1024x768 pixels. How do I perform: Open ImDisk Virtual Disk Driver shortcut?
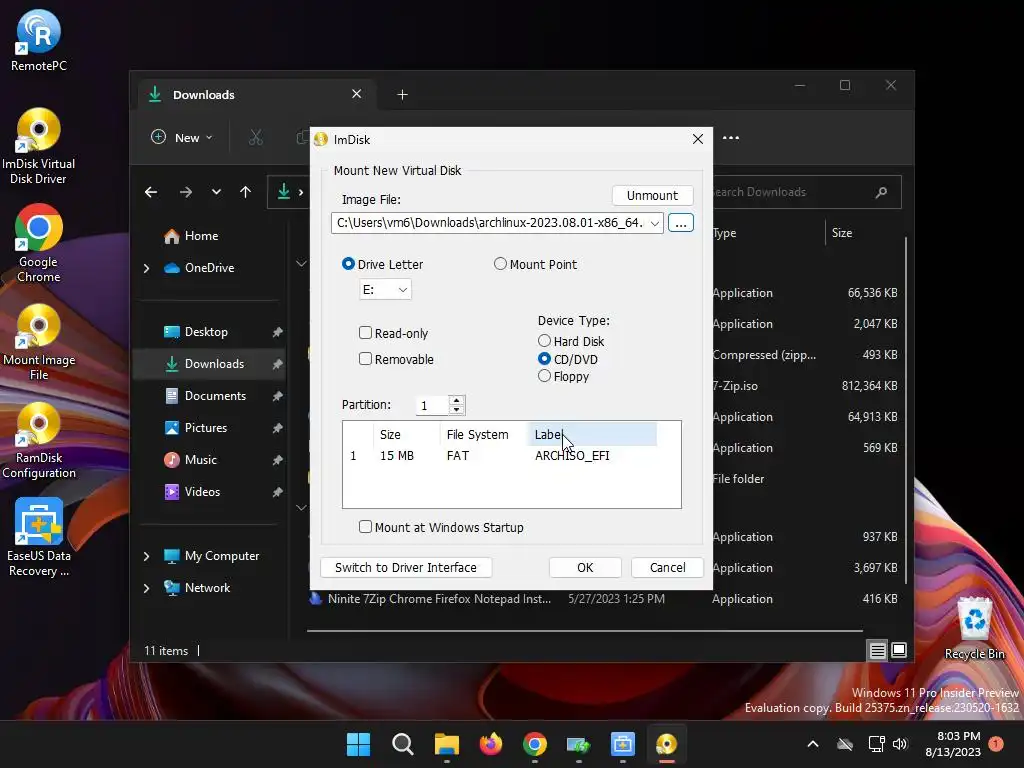click(x=39, y=146)
